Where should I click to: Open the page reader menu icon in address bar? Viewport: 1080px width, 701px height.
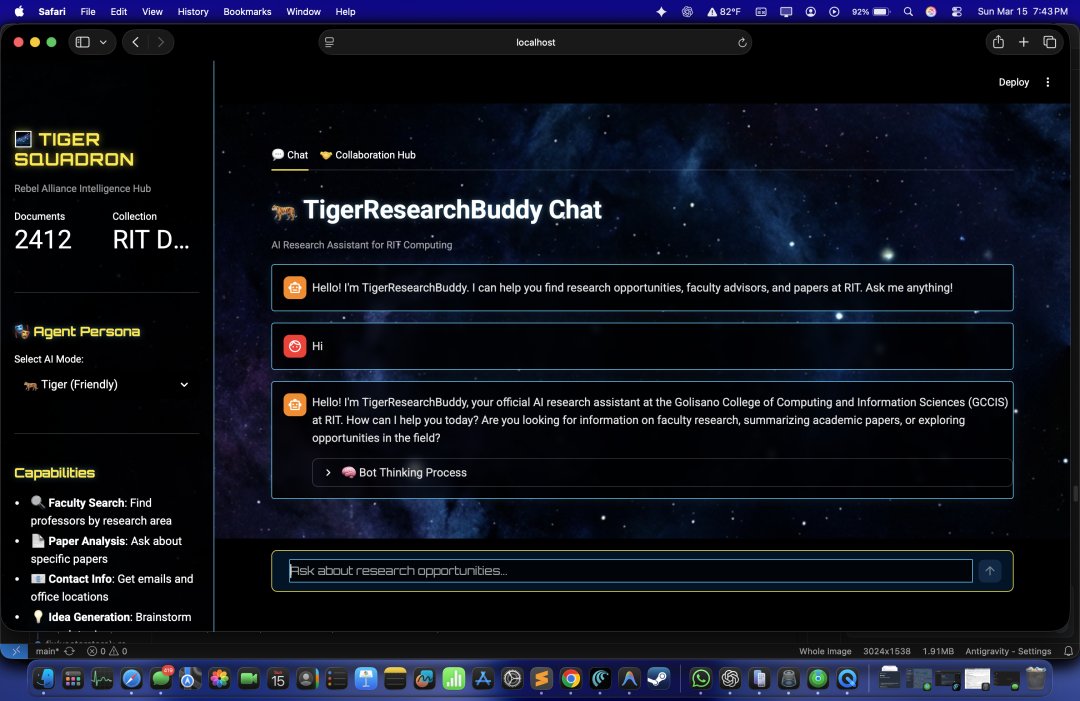pos(330,42)
